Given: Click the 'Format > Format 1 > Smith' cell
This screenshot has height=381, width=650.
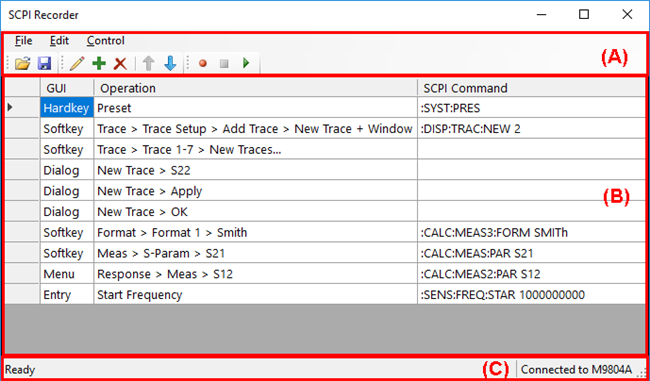Looking at the screenshot, I should pos(255,232).
